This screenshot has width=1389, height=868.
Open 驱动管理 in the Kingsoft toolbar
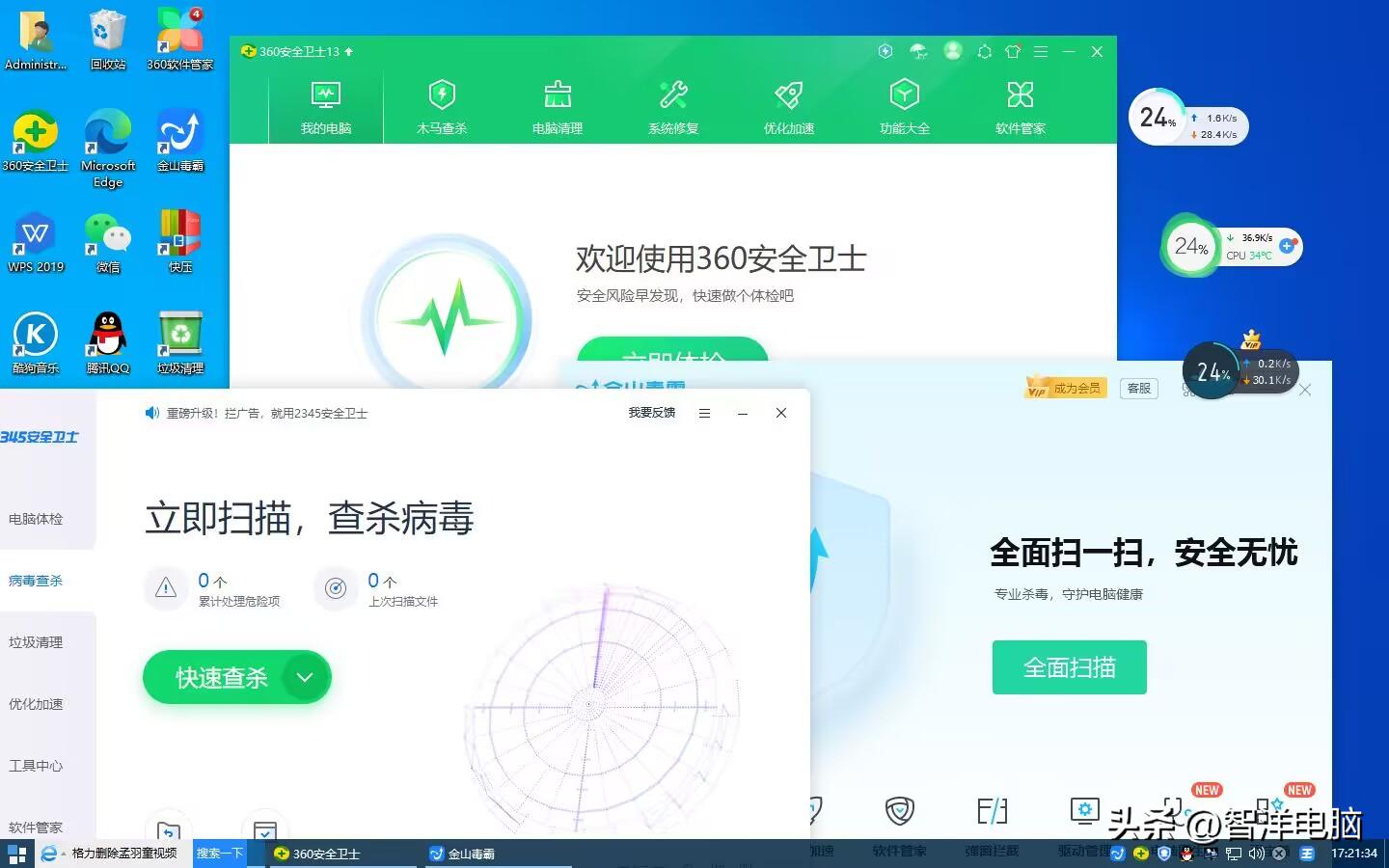point(1084,825)
